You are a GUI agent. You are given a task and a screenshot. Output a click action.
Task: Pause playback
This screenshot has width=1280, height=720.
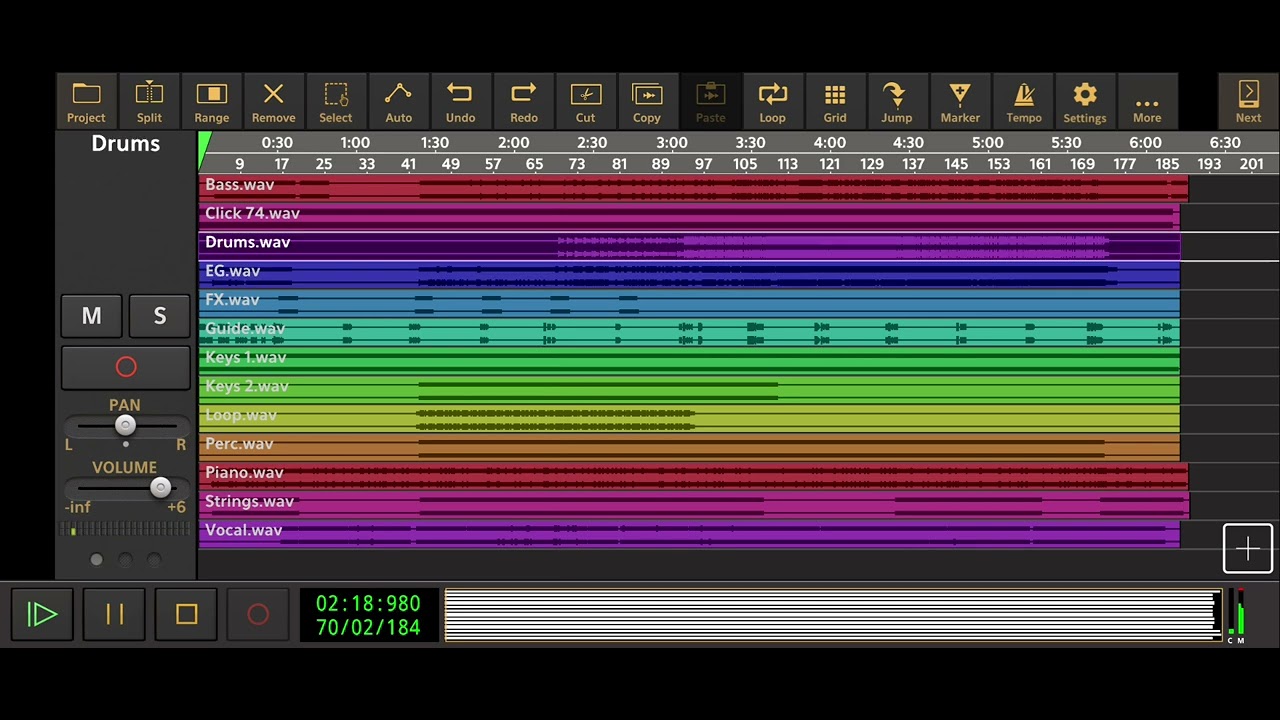coord(114,614)
